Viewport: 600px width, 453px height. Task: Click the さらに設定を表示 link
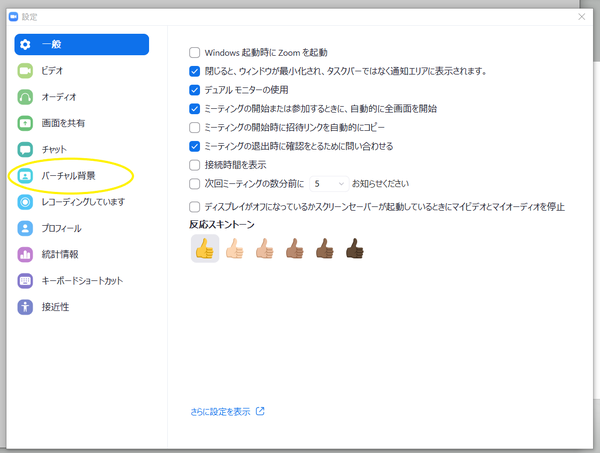220,412
